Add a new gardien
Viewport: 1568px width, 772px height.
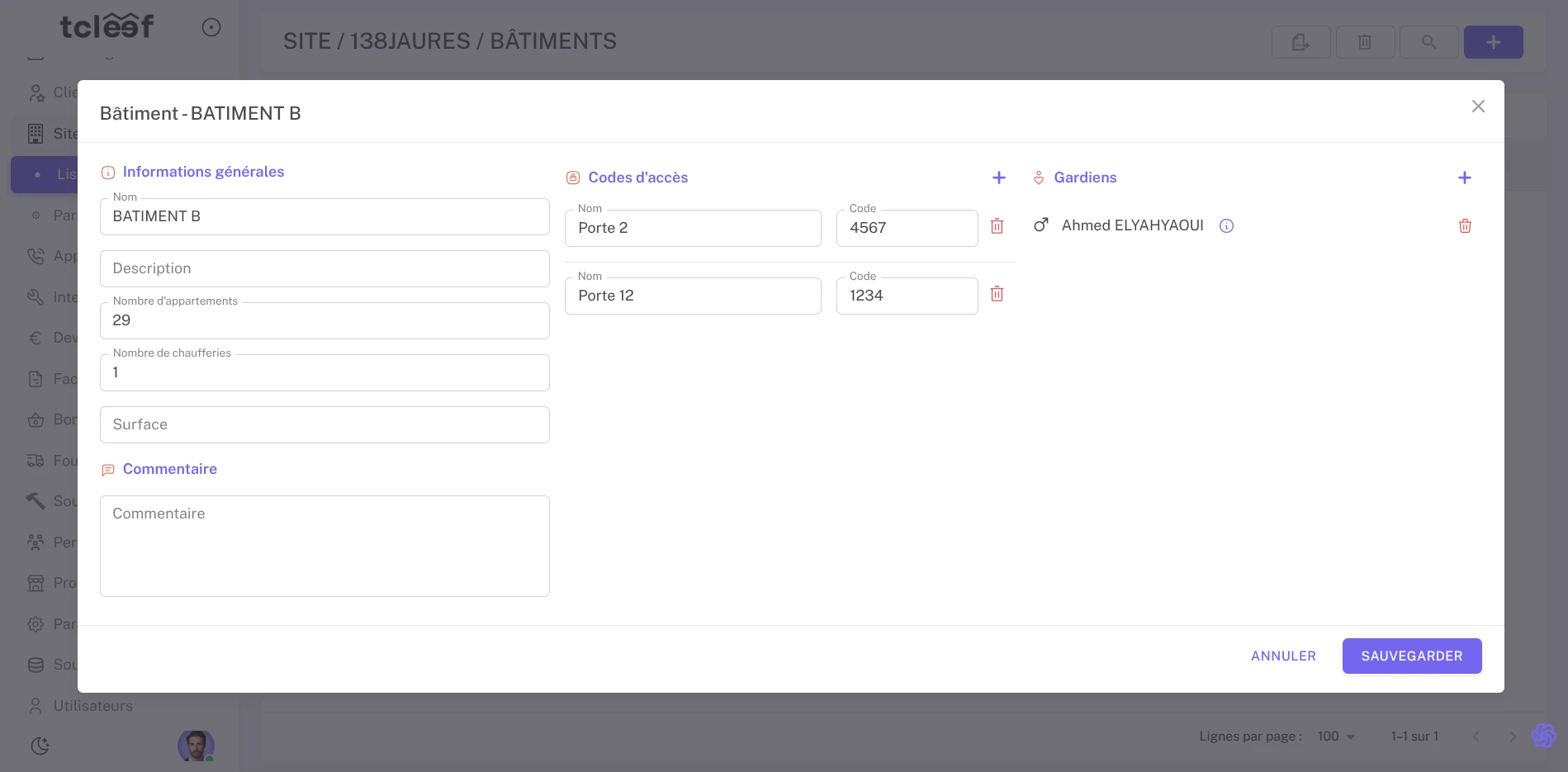1464,178
